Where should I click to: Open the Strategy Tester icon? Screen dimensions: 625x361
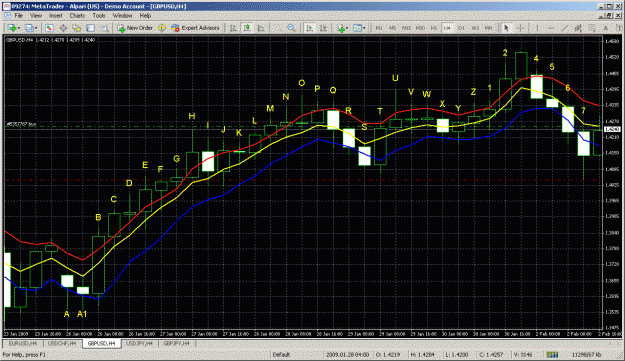(x=104, y=28)
